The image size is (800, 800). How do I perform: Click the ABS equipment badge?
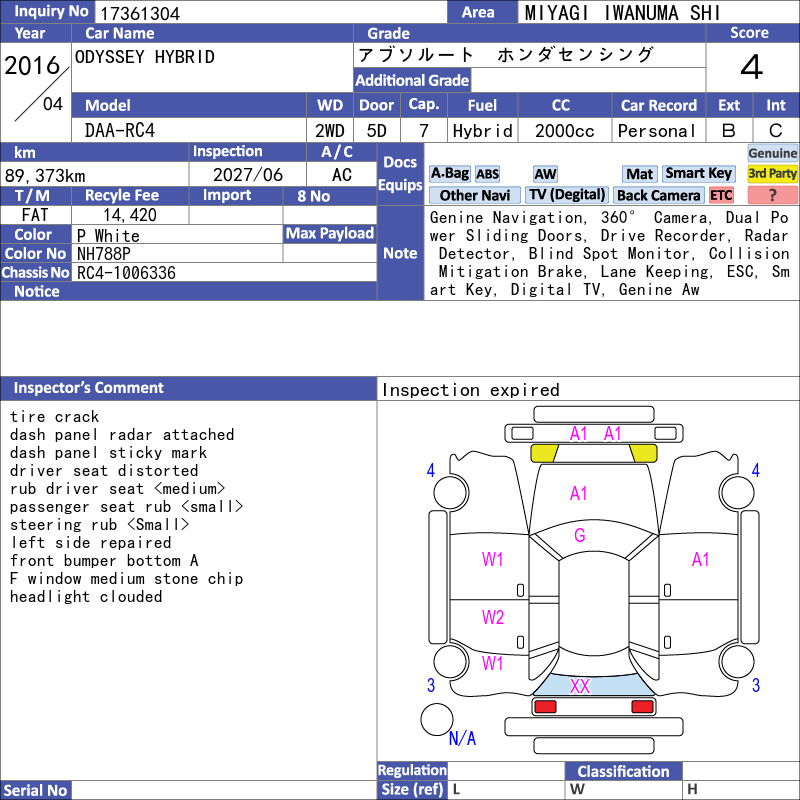tap(487, 174)
